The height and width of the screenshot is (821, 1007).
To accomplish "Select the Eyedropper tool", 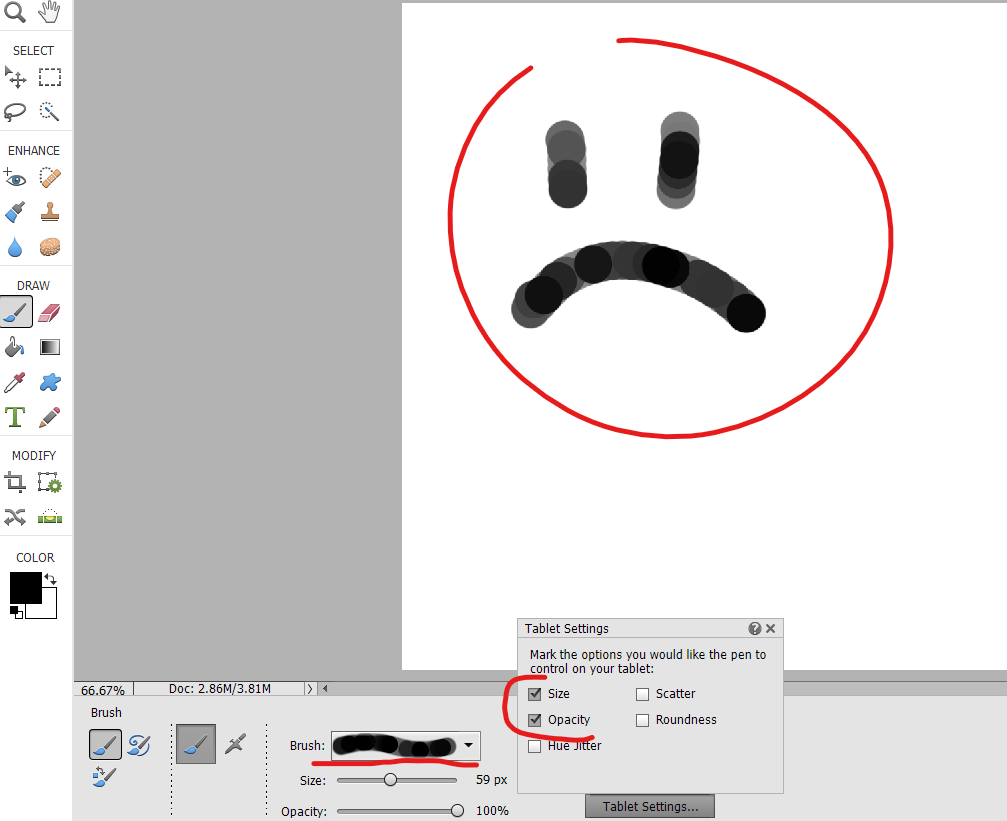I will pos(14,382).
